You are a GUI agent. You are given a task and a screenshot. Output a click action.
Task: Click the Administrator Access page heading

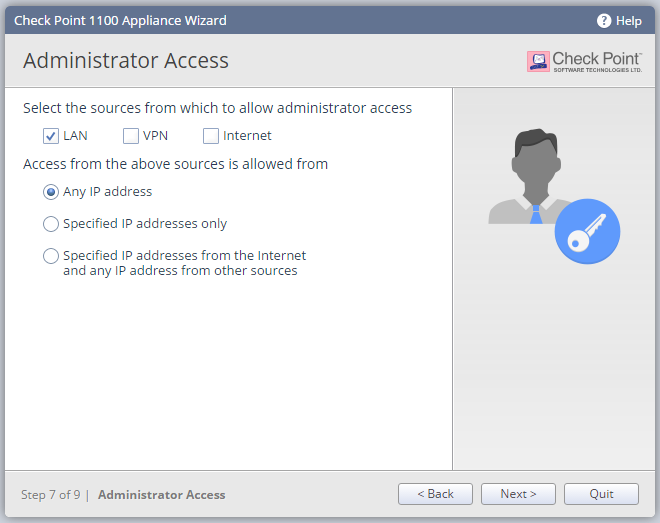[x=126, y=60]
